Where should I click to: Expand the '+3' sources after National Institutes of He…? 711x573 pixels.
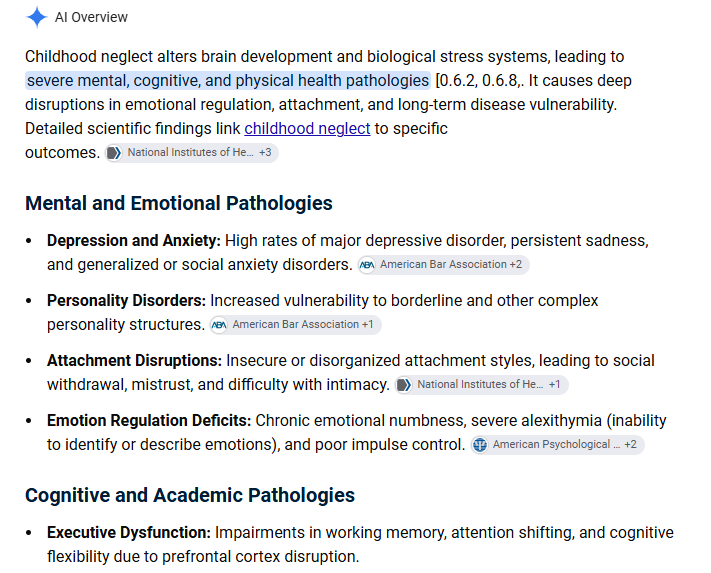(x=265, y=152)
